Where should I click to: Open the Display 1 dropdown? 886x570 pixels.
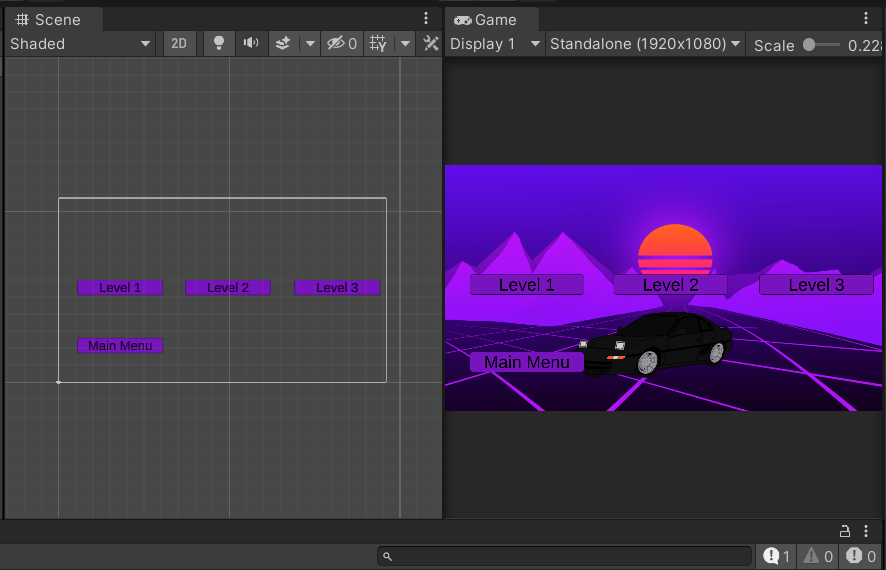pyautogui.click(x=495, y=44)
